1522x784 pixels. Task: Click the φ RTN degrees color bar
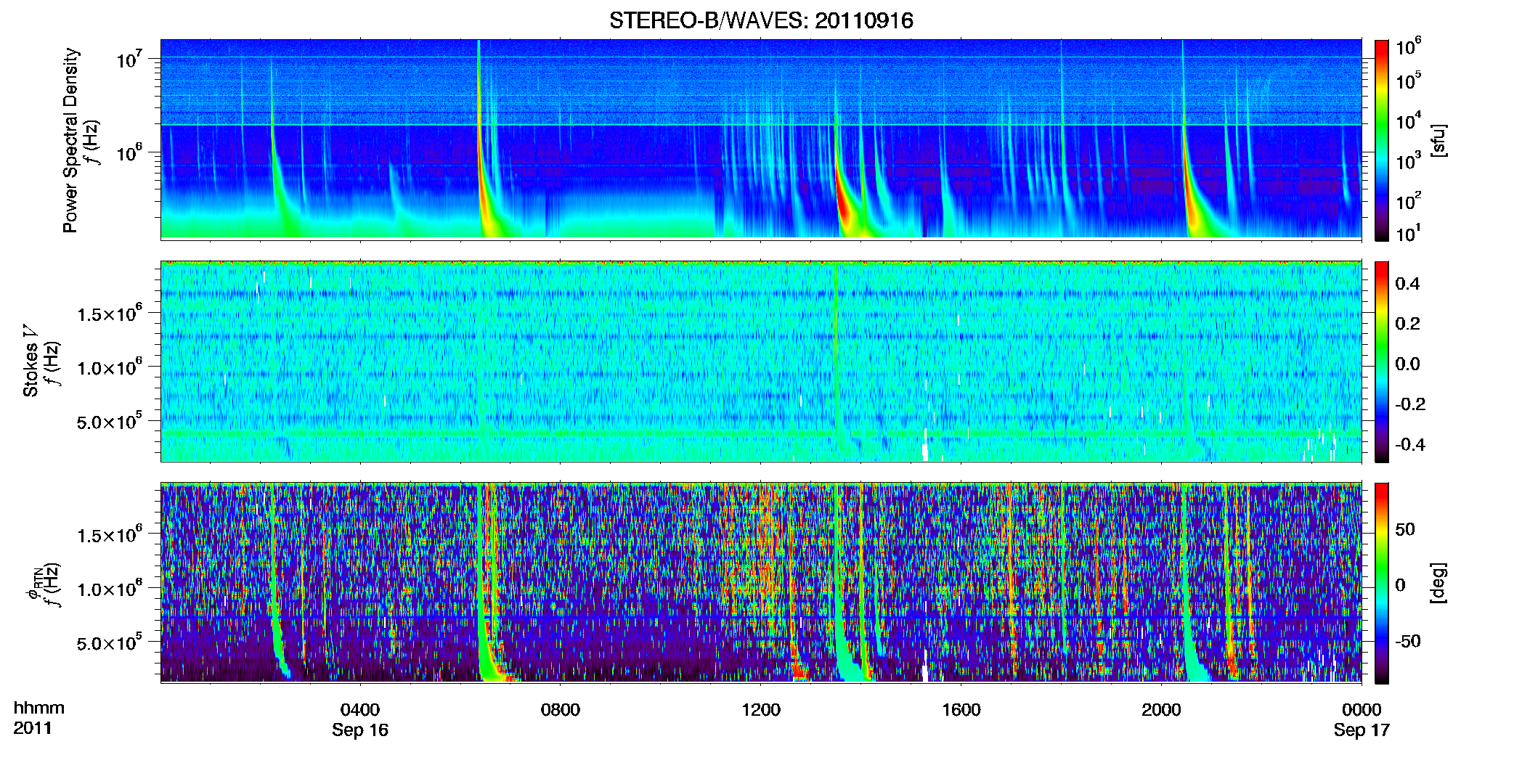1381,583
